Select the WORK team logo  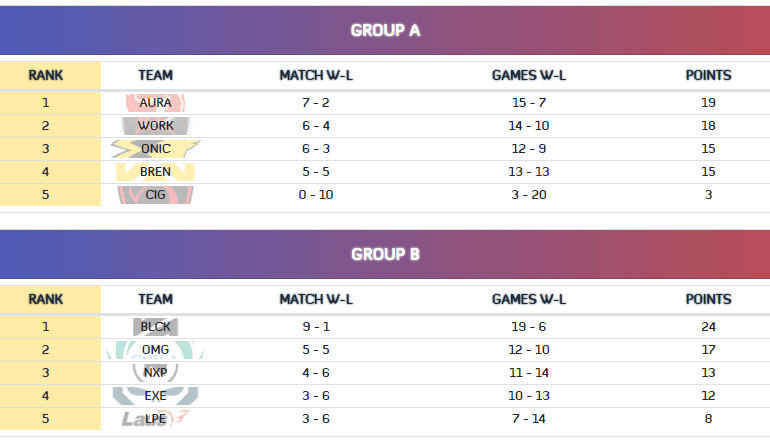click(155, 126)
